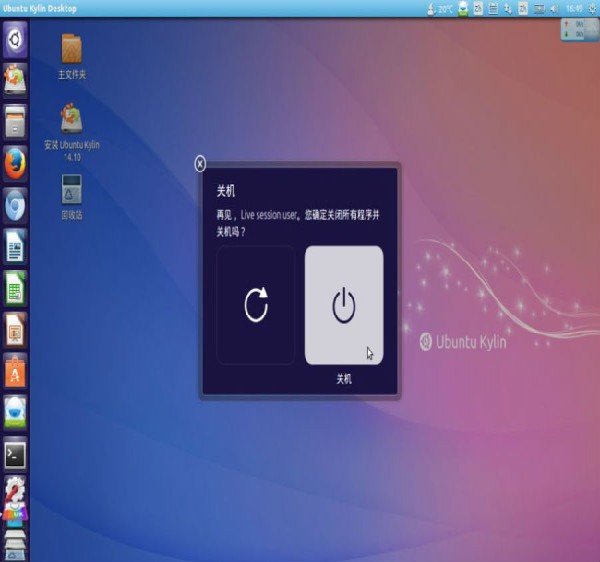This screenshot has height=562, width=600.
Task: Click the install Ubuntu Kylin launcher icon
Action: click(15, 80)
